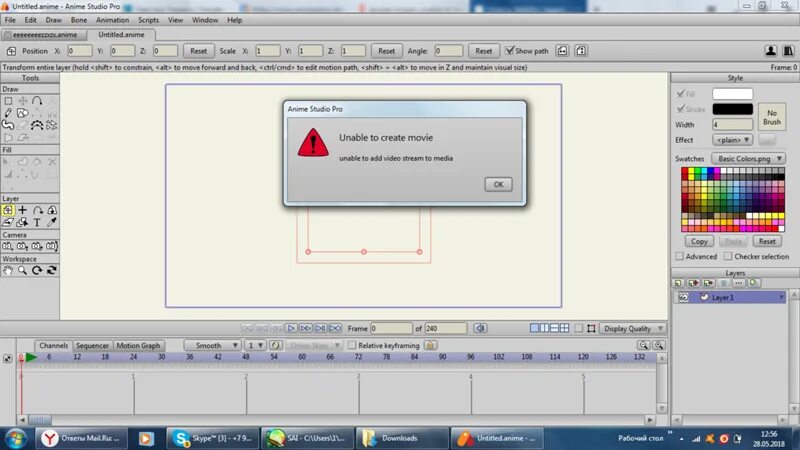Image resolution: width=800 pixels, height=450 pixels.
Task: Select the Zoom Camera tool
Action: 22,246
